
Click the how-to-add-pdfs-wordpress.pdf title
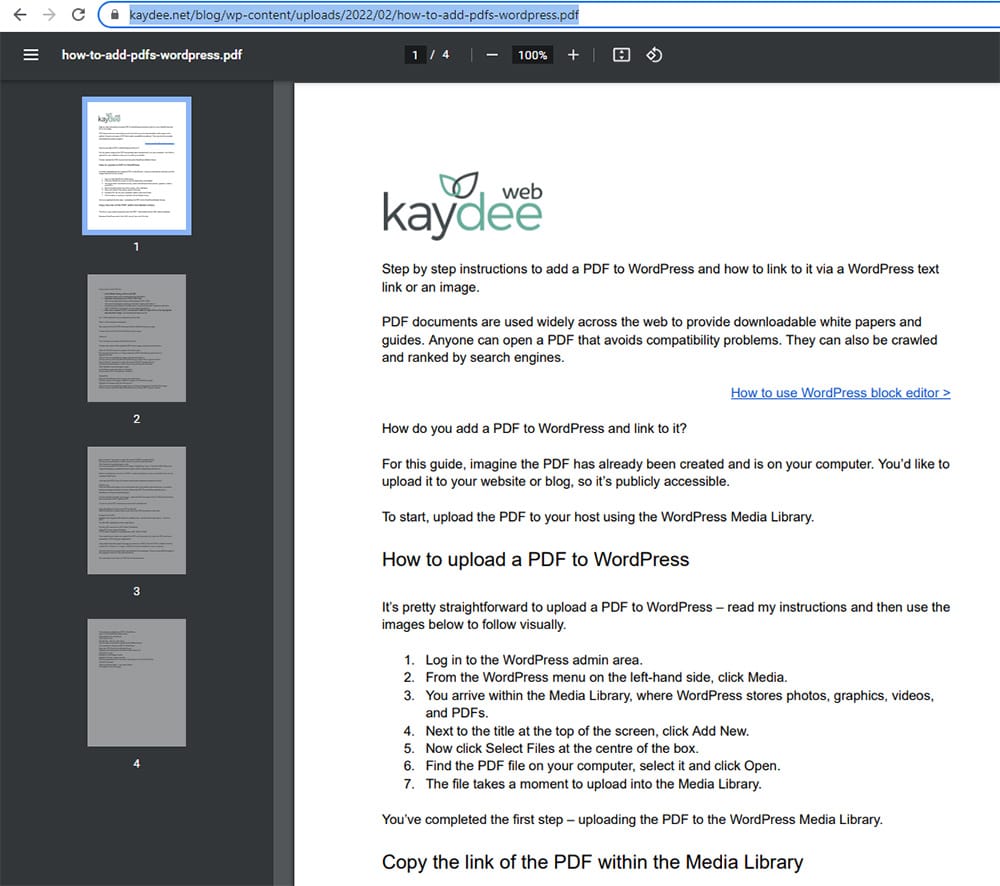(152, 55)
